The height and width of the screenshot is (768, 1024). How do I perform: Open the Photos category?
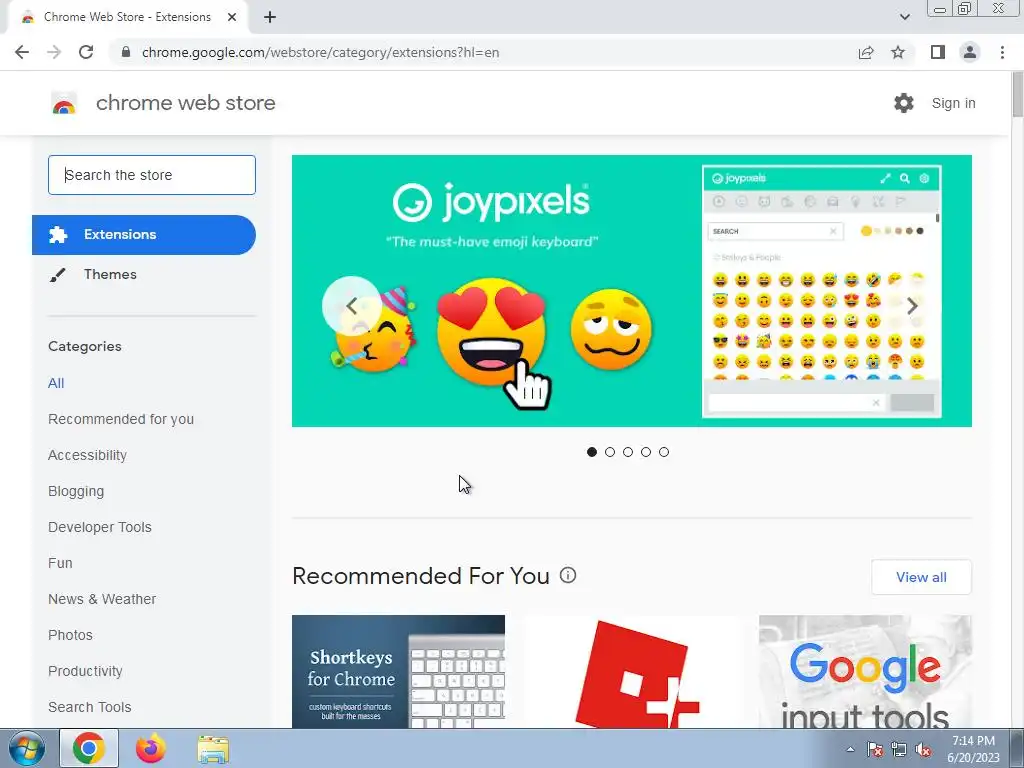71,635
